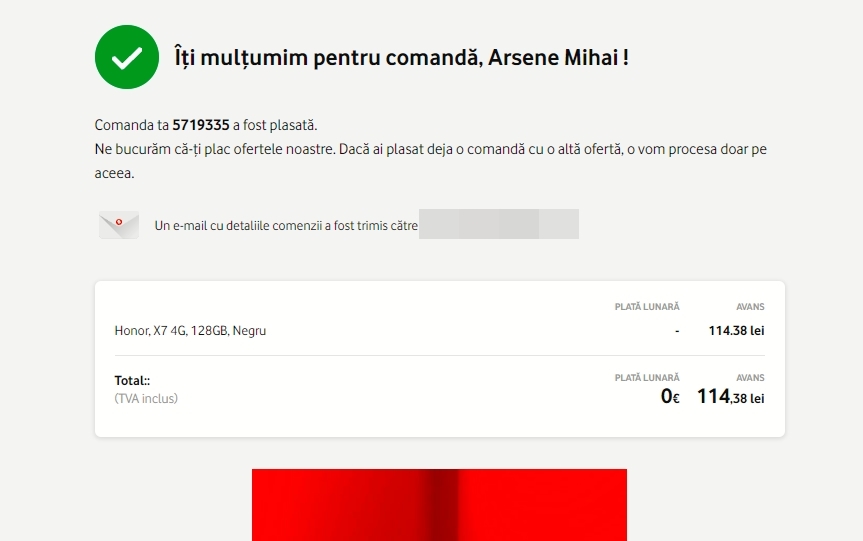Click the AVANS label in Total row
863x541 pixels.
point(750,378)
